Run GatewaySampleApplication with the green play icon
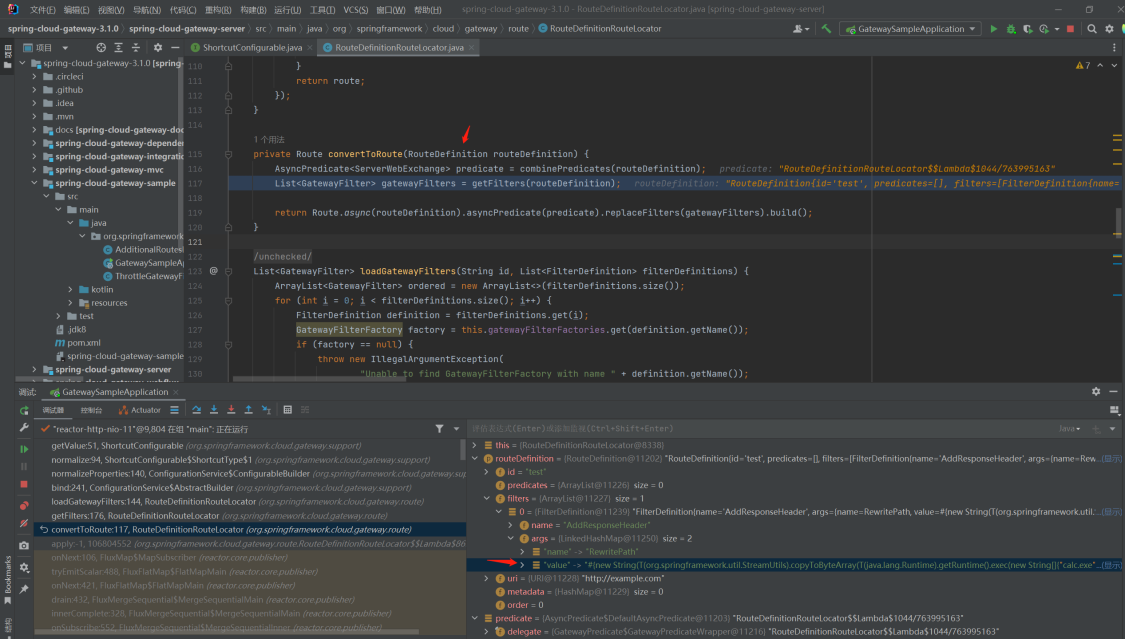The height and width of the screenshot is (639, 1125). [x=994, y=29]
